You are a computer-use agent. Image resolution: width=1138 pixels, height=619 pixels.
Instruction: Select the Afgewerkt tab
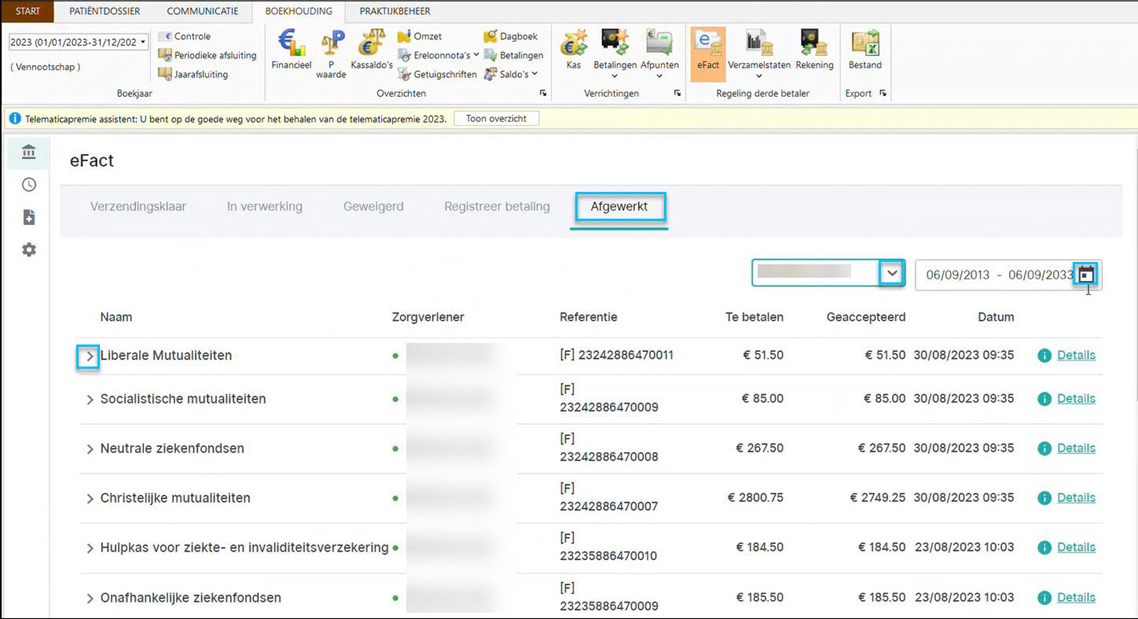pos(619,207)
